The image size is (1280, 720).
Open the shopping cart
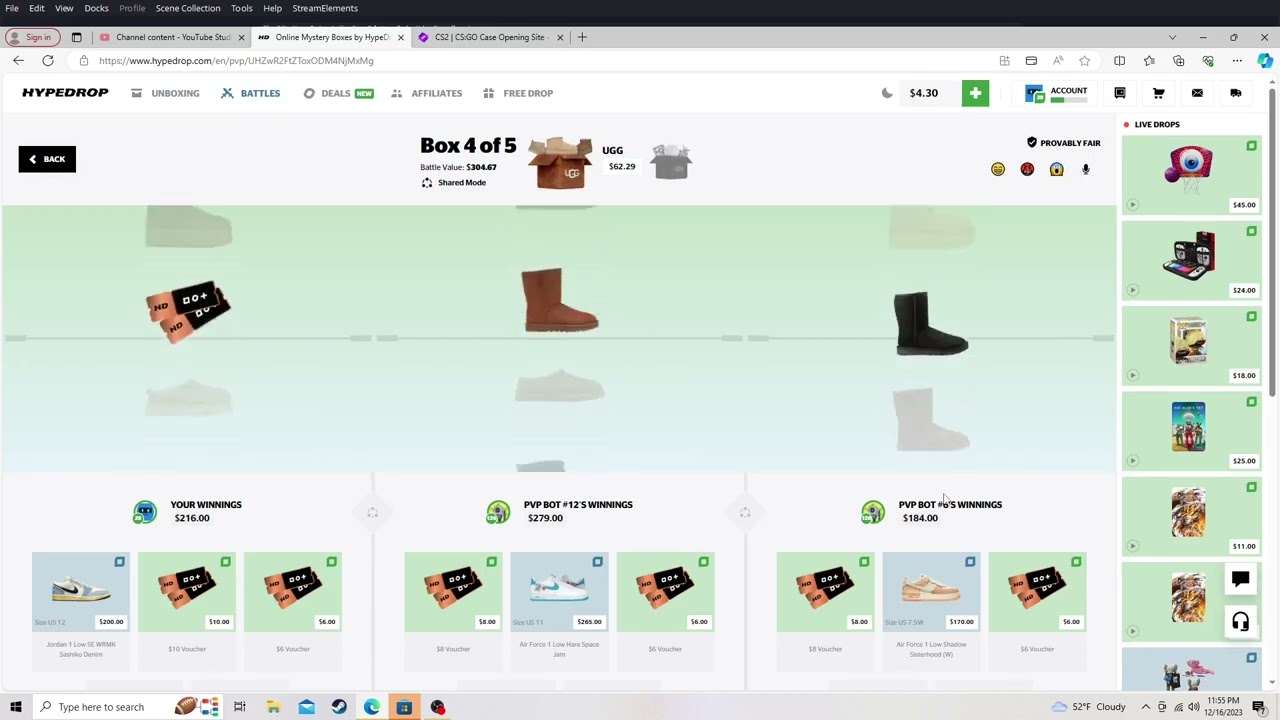coord(1159,93)
